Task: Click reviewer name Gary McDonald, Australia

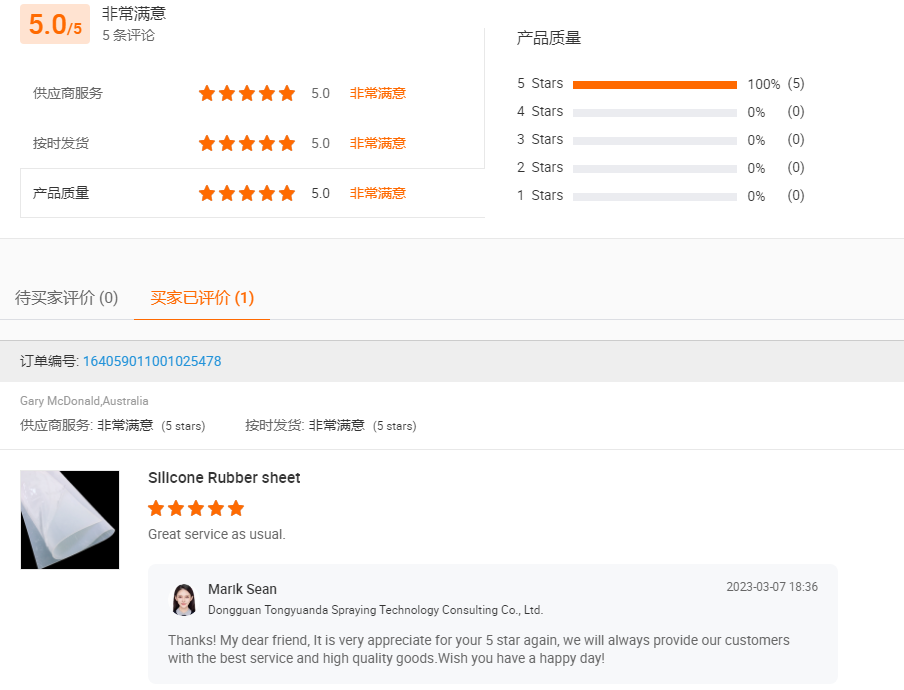Action: coord(84,401)
